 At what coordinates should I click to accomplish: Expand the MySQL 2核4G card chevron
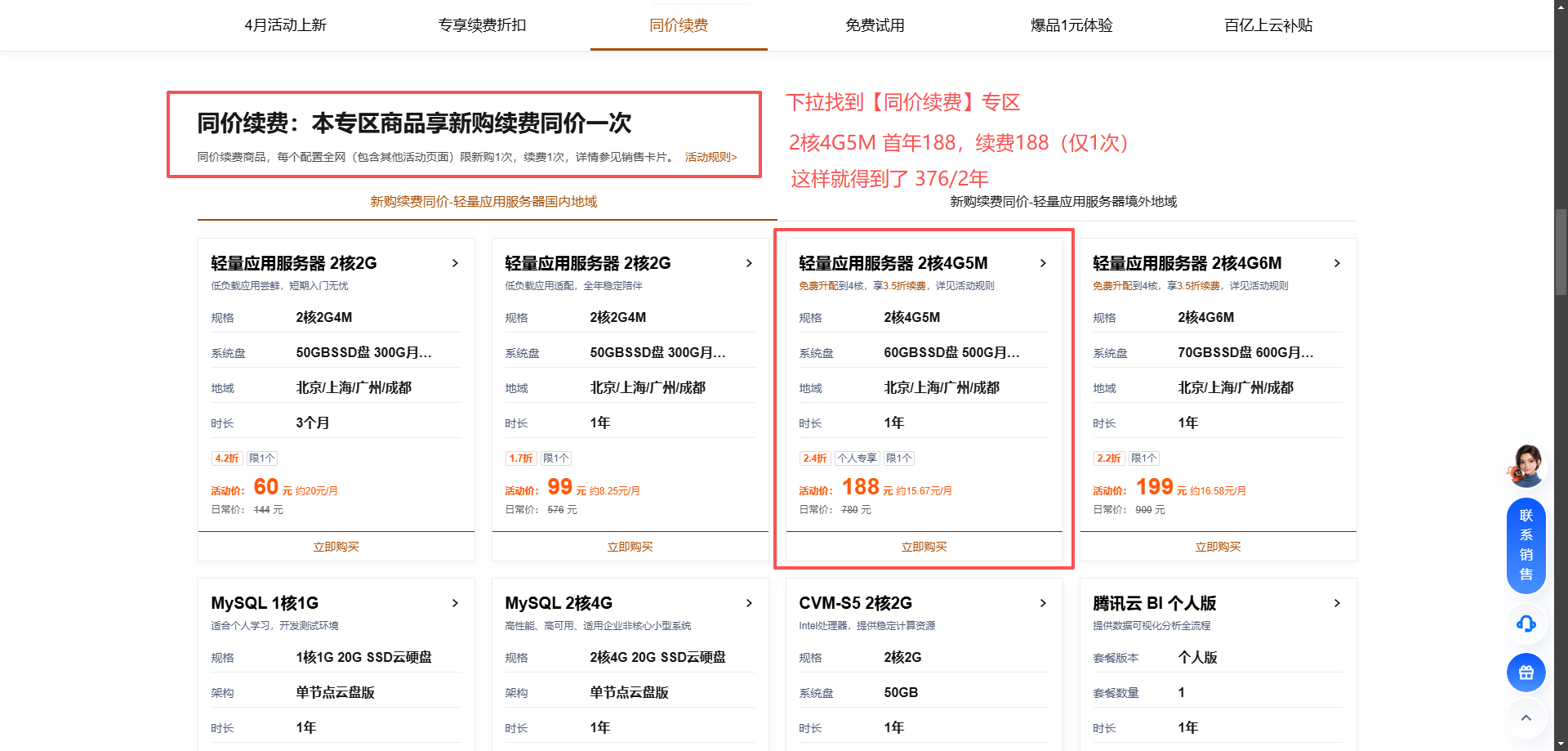pos(749,603)
